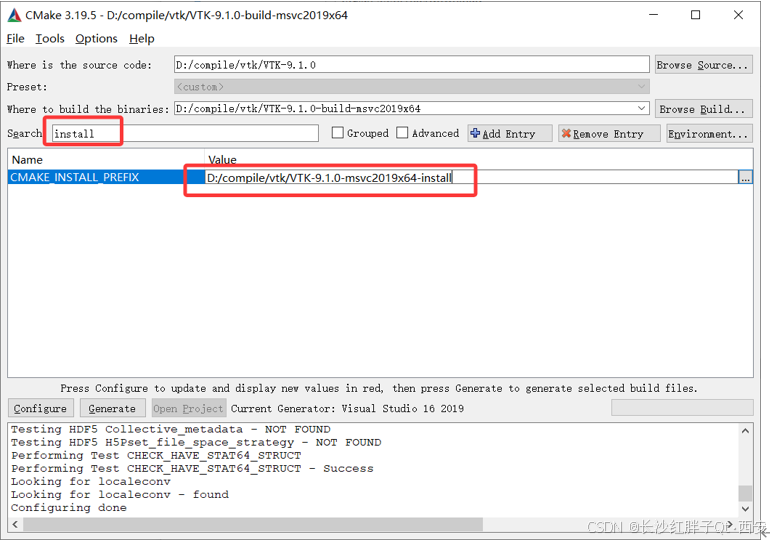Click the progress bar beside generator label
Viewport: 770px width, 541px height.
point(682,407)
